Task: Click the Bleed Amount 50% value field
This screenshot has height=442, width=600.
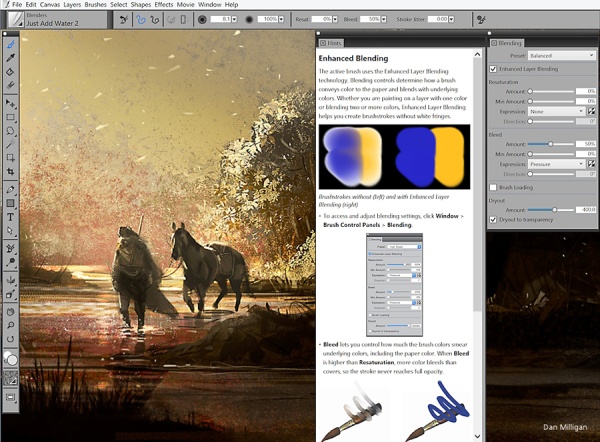Action: pyautogui.click(x=586, y=144)
